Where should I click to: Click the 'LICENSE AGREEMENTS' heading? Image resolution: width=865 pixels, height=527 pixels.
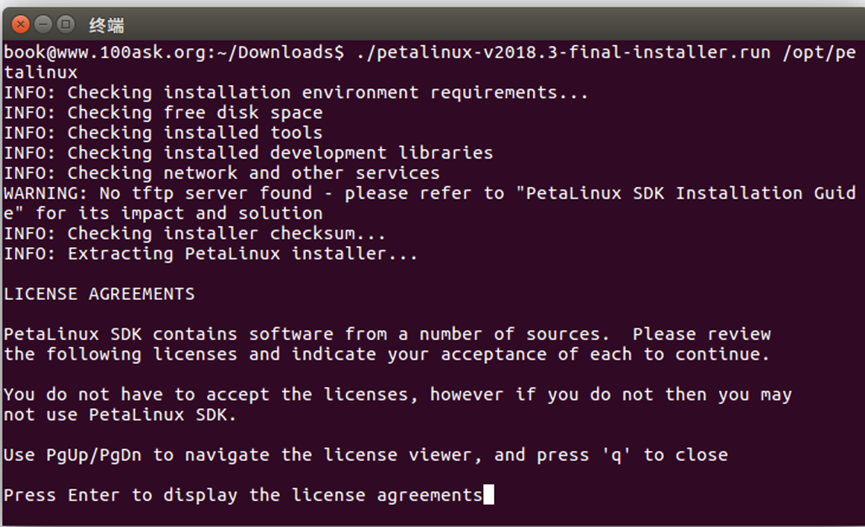click(x=99, y=294)
